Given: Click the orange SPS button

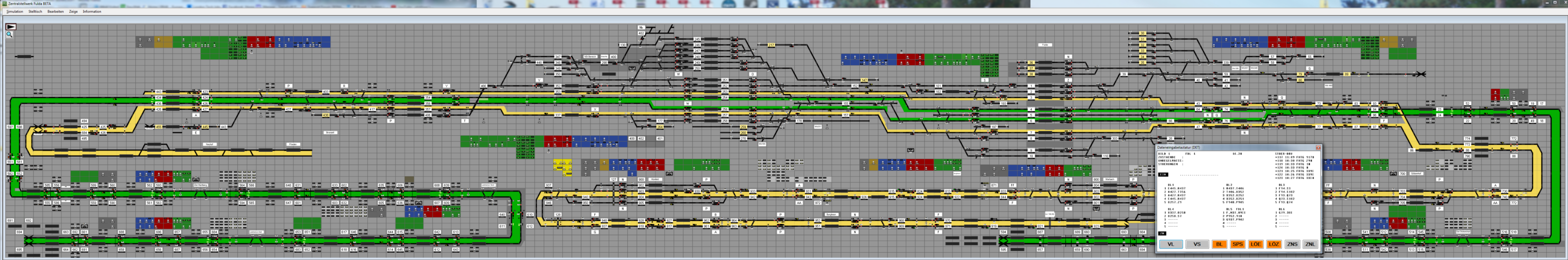Looking at the screenshot, I should click(1237, 244).
